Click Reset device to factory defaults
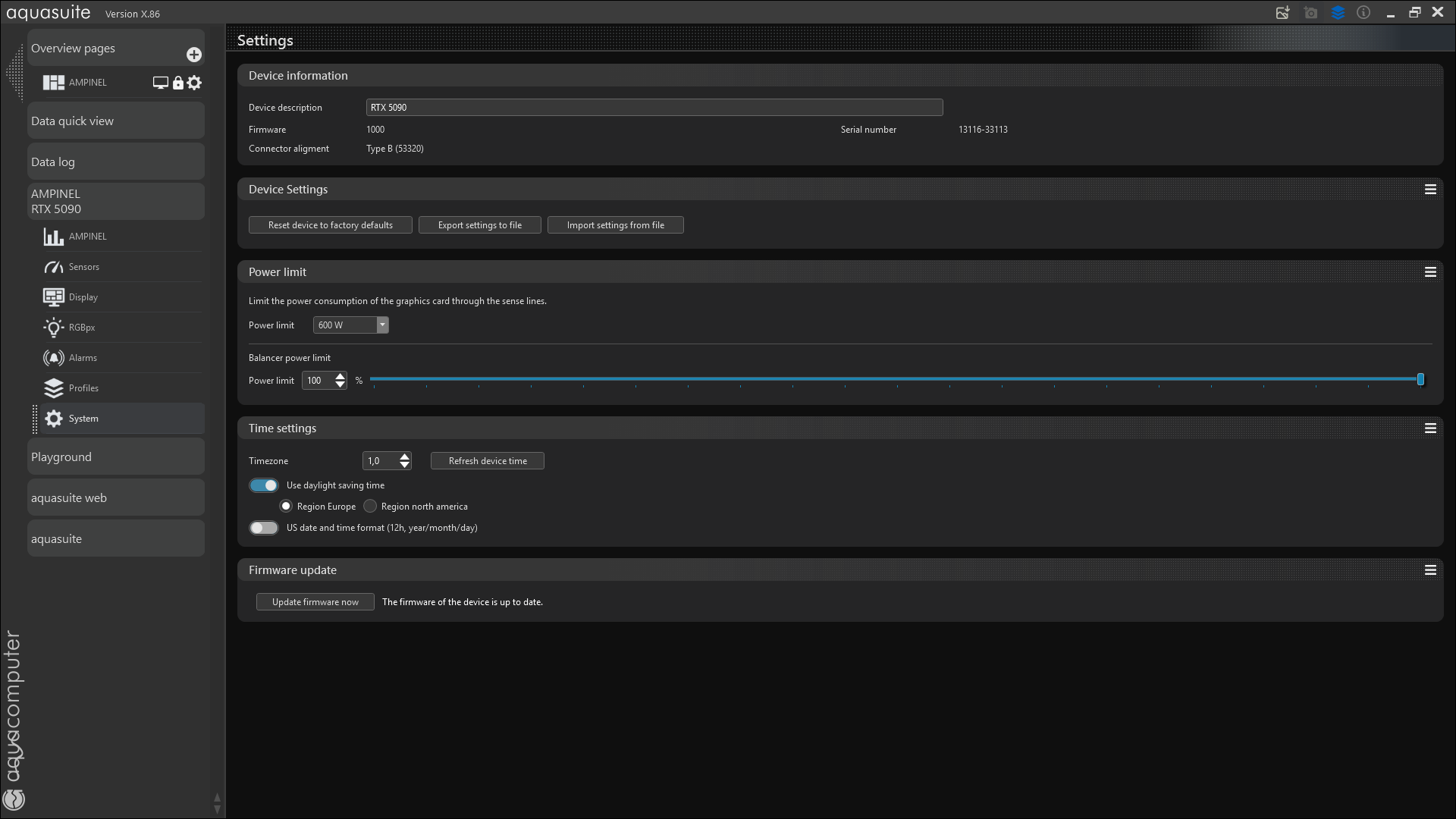 click(x=330, y=225)
